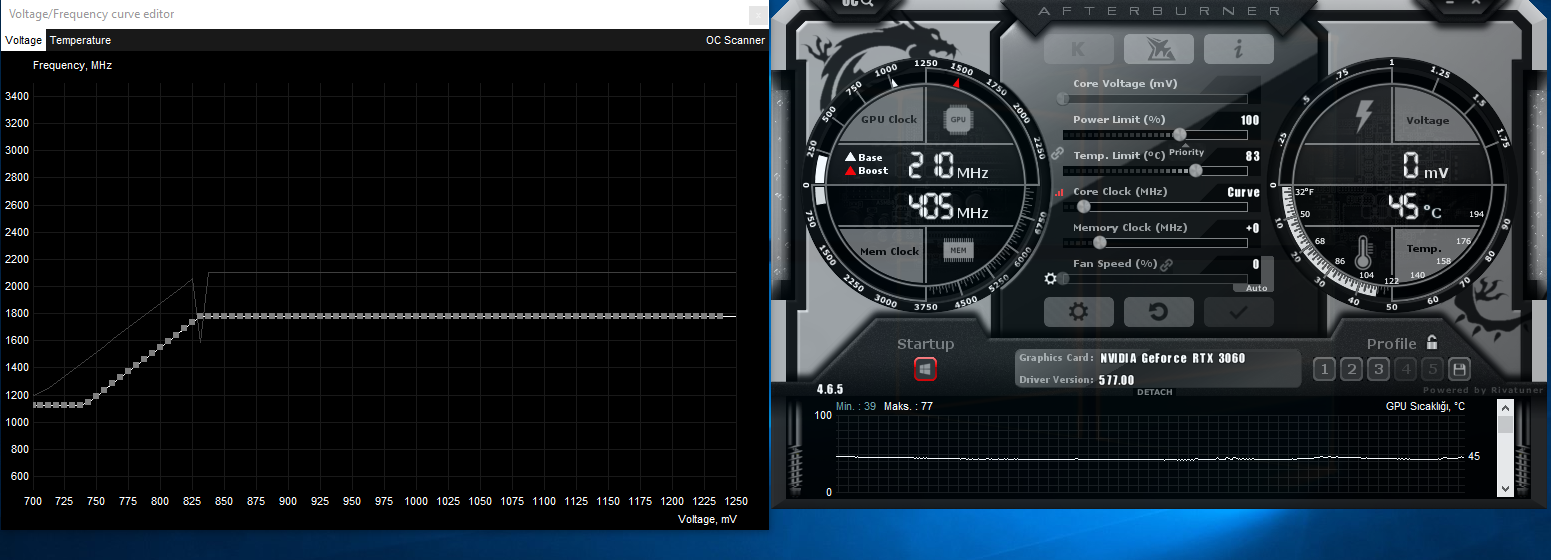Click the monitoring graph scrollbar thumb
The height and width of the screenshot is (560, 1551).
click(x=1505, y=424)
